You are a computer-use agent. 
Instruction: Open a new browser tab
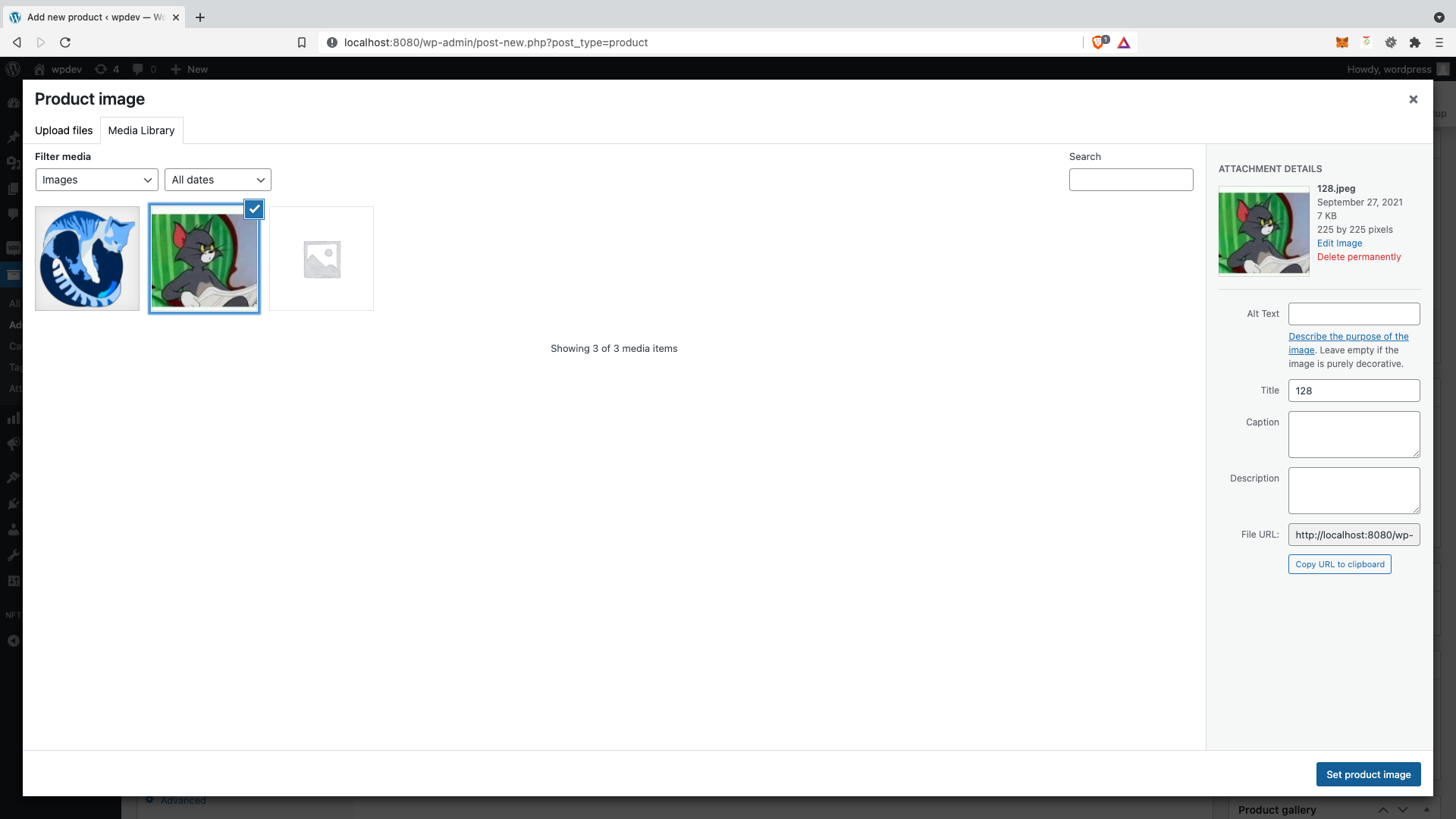pyautogui.click(x=200, y=17)
